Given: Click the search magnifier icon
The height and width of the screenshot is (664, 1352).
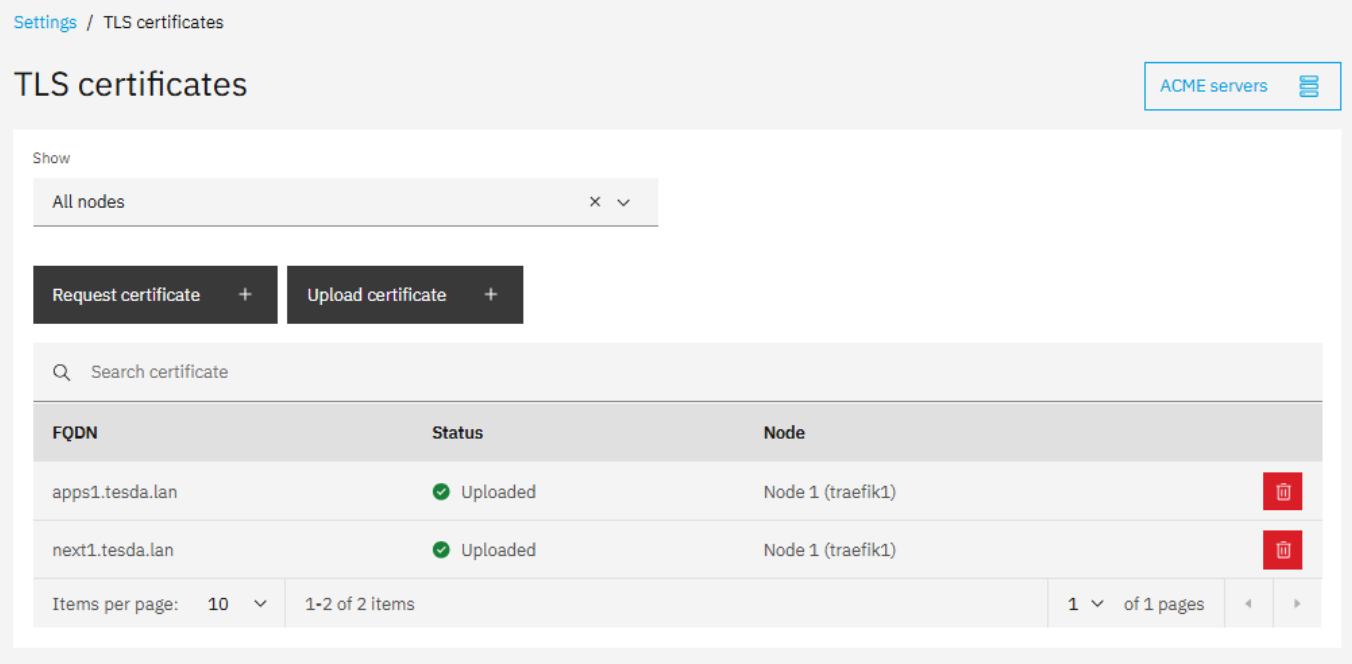Looking at the screenshot, I should pos(61,371).
